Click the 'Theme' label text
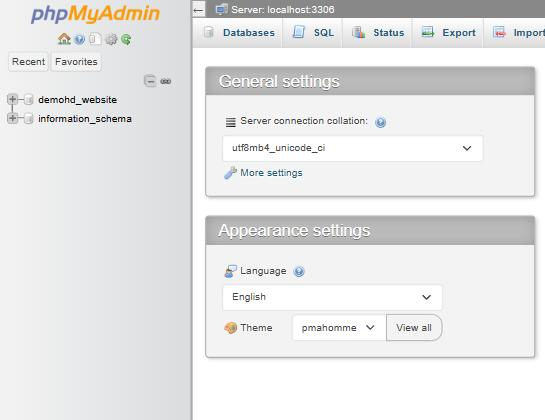Screen dimensions: 545x420 tap(256, 328)
